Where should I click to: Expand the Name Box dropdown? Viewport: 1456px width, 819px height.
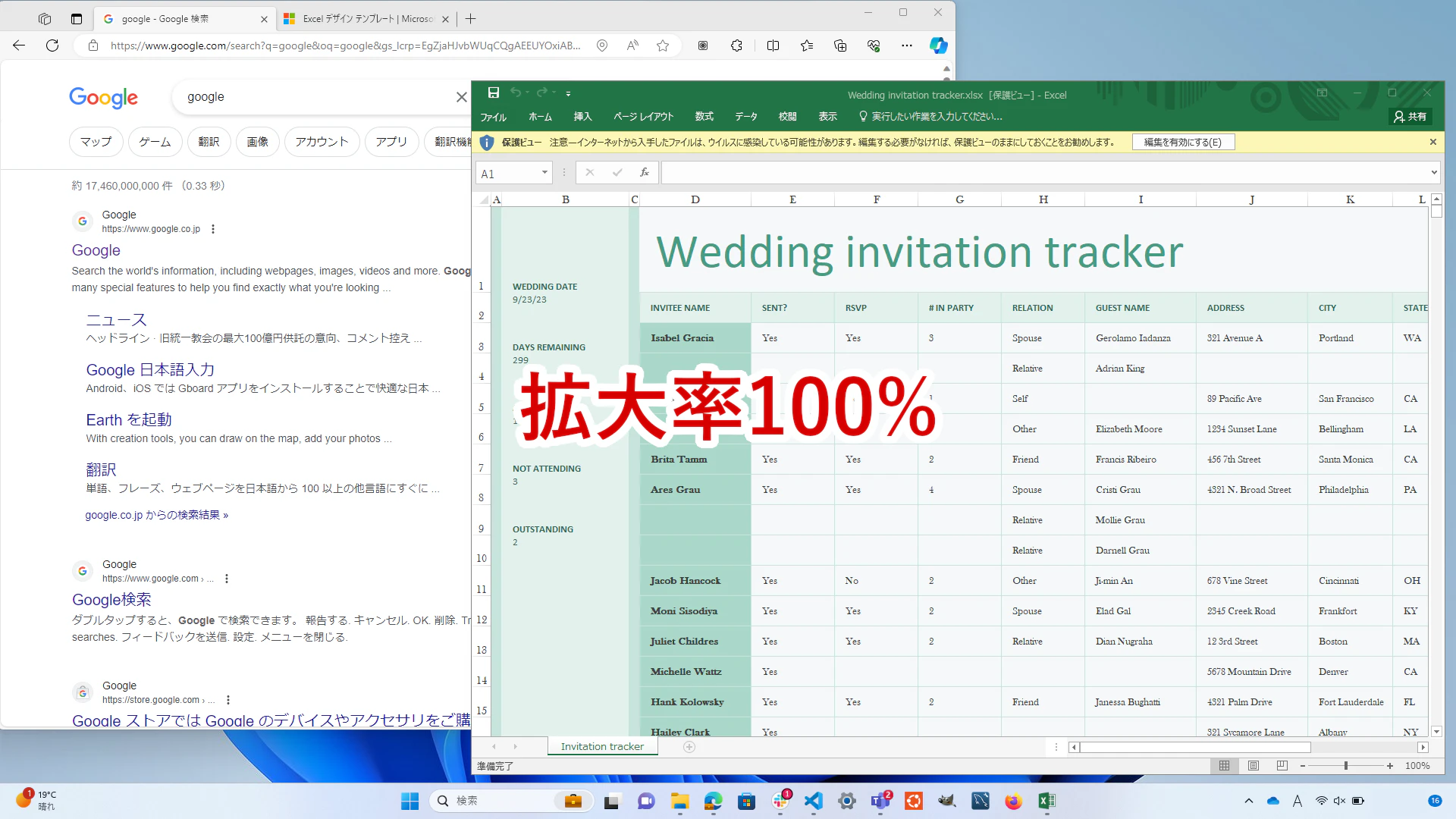pos(544,173)
